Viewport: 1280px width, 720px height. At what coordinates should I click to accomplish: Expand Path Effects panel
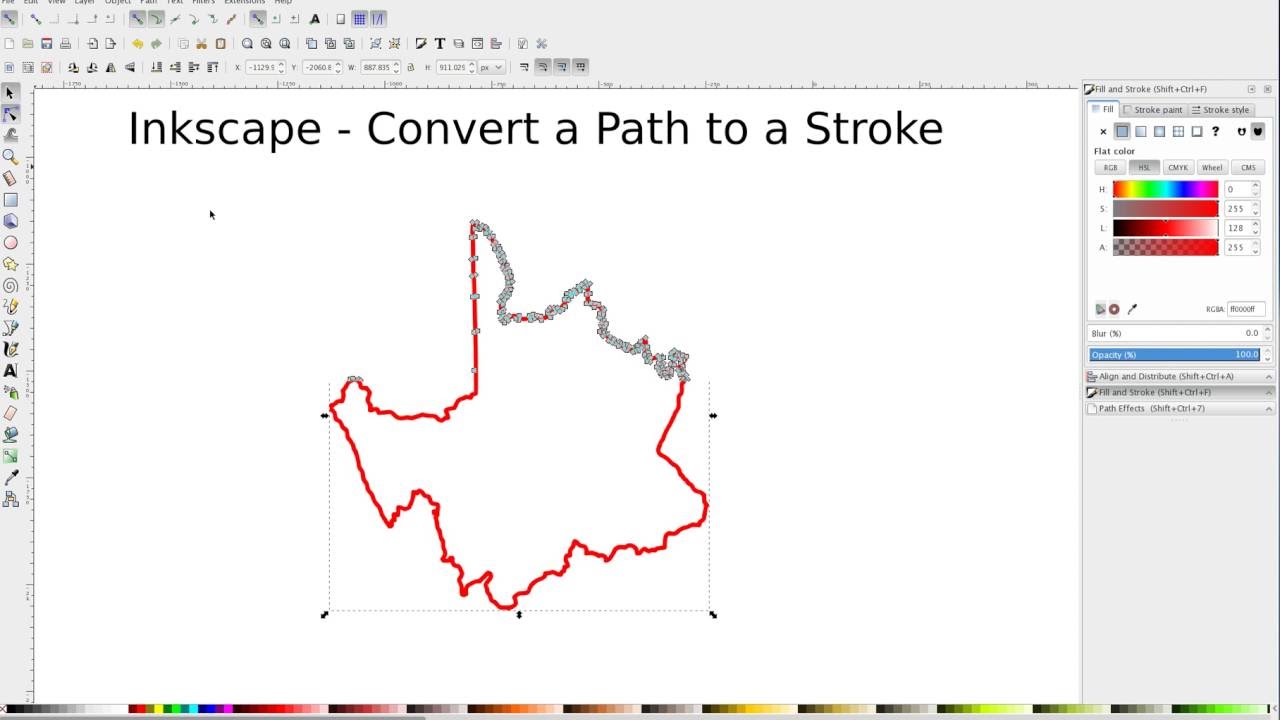1179,409
